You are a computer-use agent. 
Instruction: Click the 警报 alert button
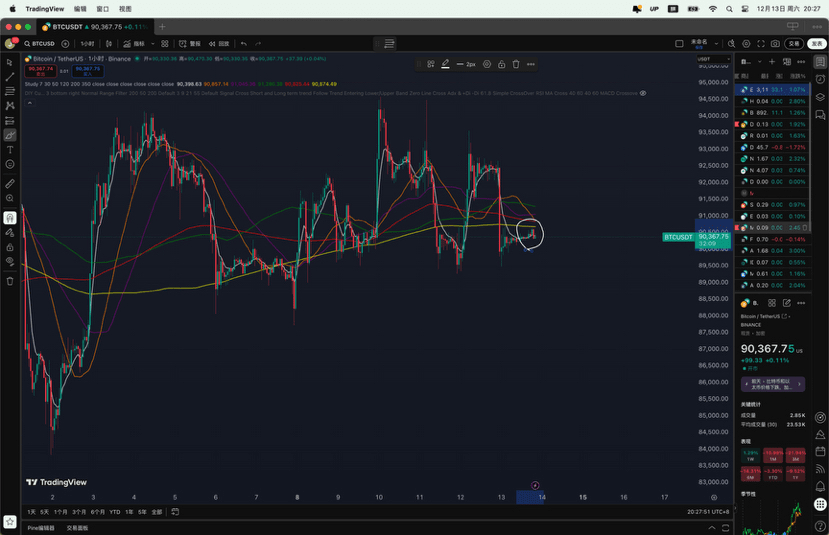[x=190, y=44]
